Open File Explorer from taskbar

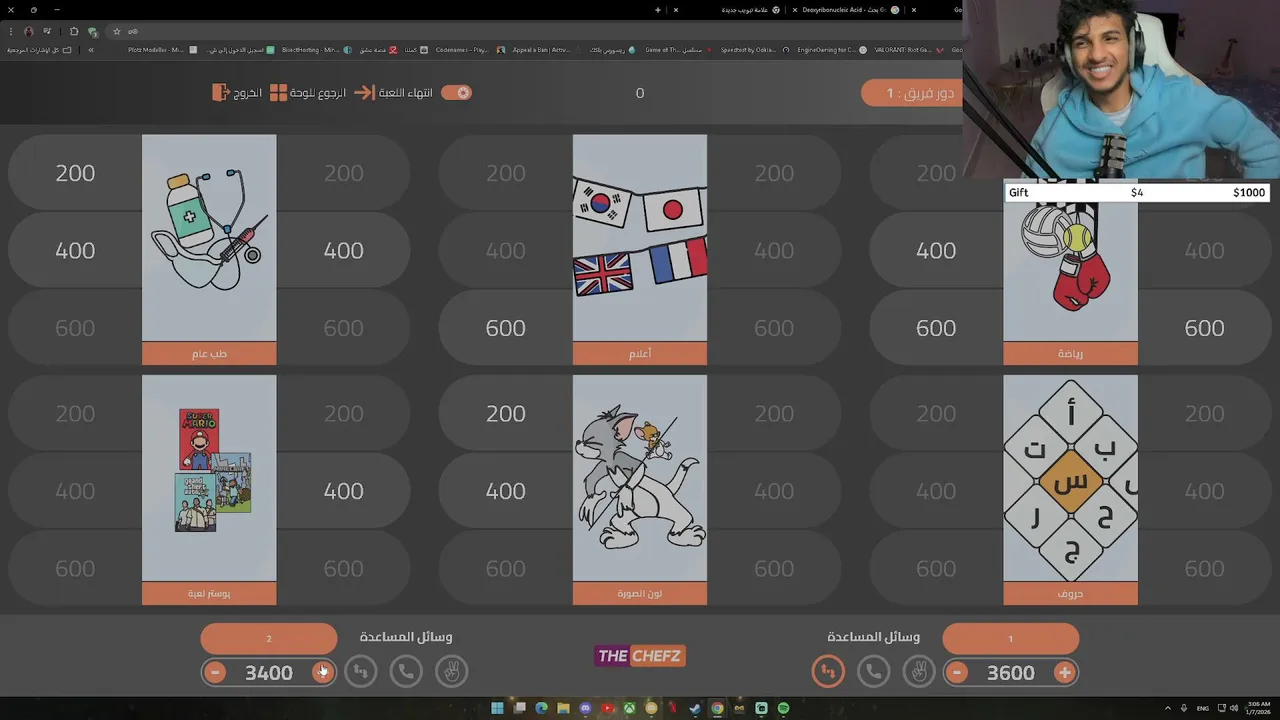(563, 708)
